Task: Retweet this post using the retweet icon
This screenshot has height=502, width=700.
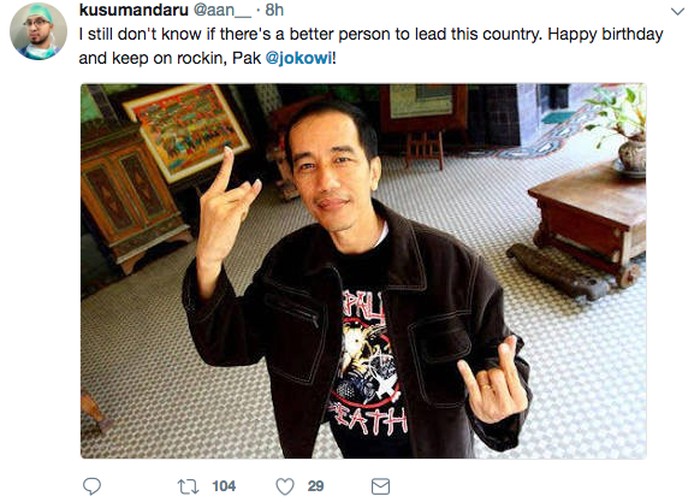Action: [188, 486]
